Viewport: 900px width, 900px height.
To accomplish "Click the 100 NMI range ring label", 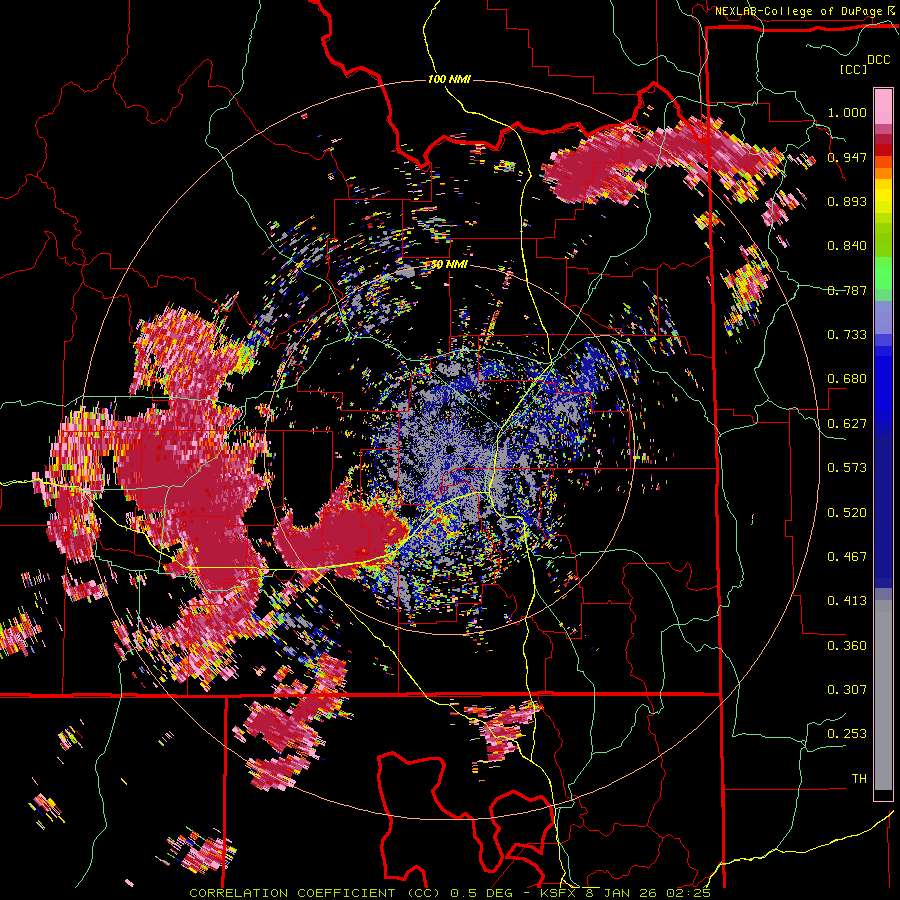I will click(449, 79).
